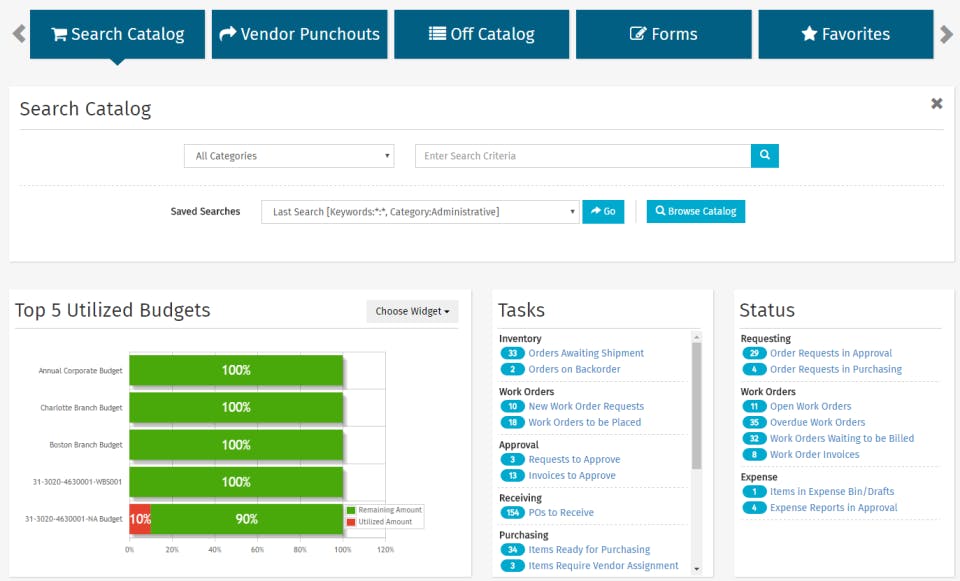
Task: Click the Tasks panel scrollbar
Action: pos(696,400)
